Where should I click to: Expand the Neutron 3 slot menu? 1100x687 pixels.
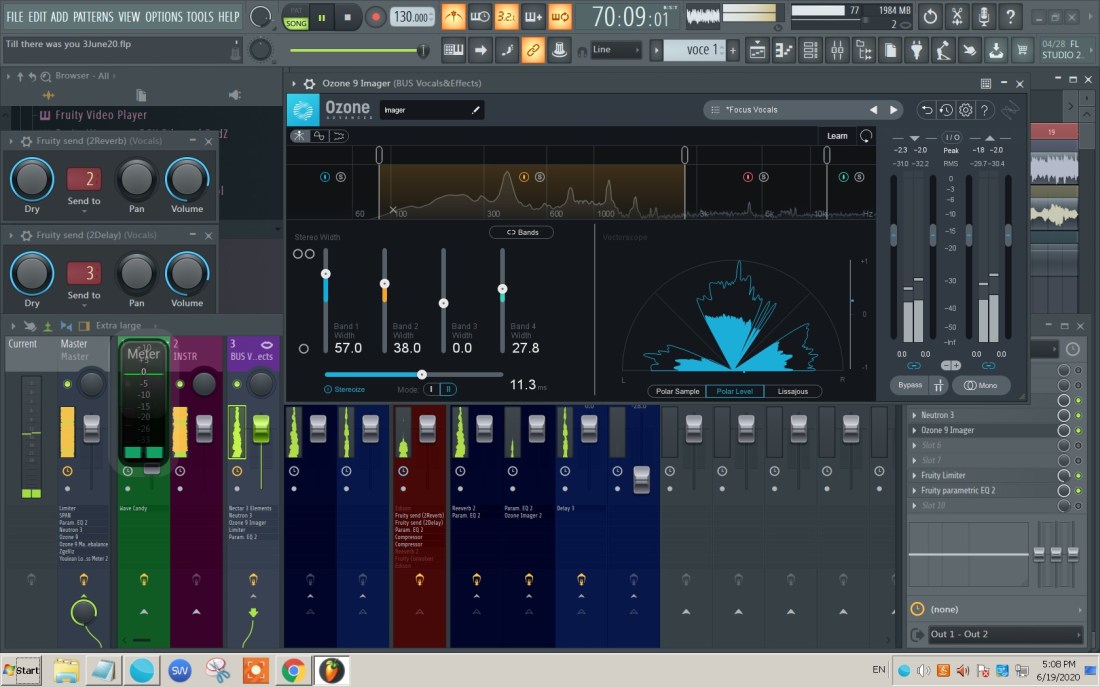(x=914, y=415)
